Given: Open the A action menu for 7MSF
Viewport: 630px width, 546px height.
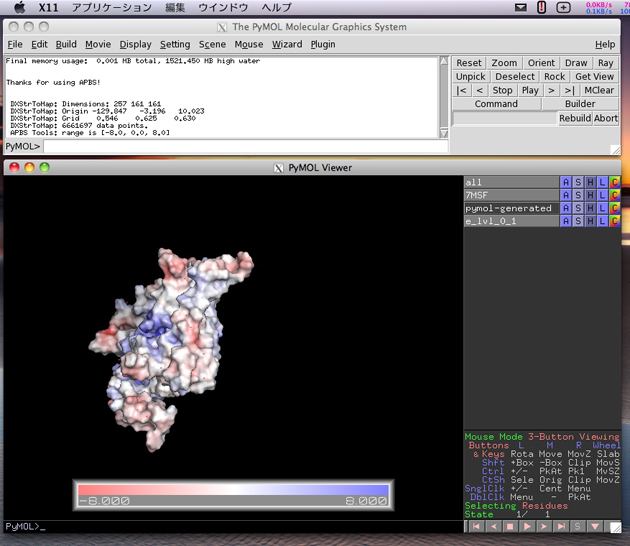Looking at the screenshot, I should point(566,195).
